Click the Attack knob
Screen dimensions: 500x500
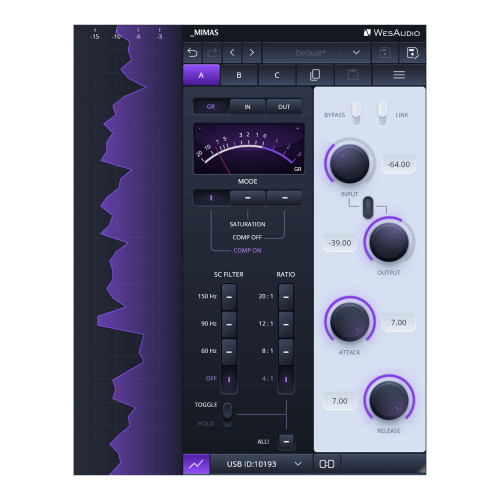tap(350, 321)
